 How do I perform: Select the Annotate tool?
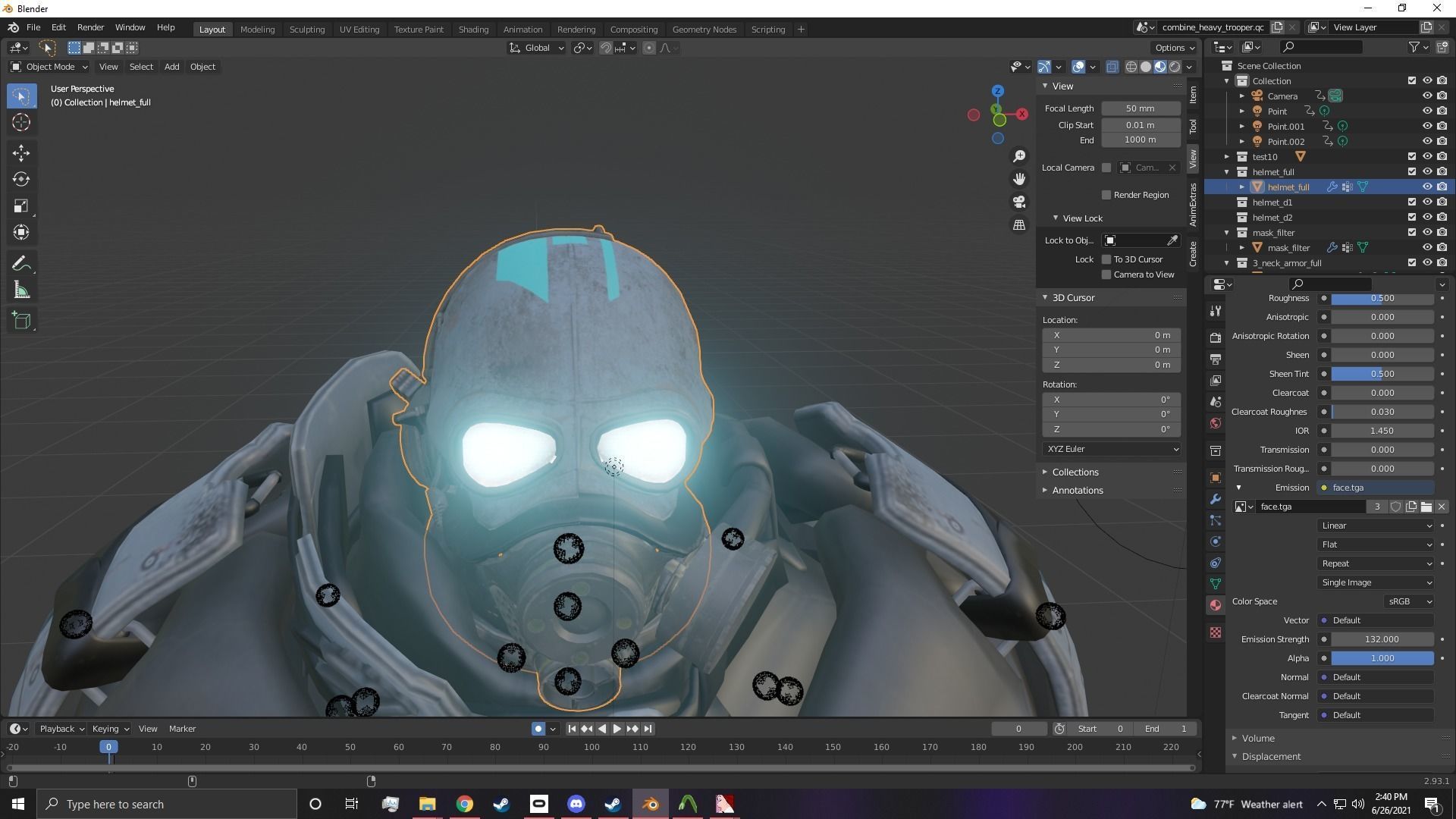21,262
